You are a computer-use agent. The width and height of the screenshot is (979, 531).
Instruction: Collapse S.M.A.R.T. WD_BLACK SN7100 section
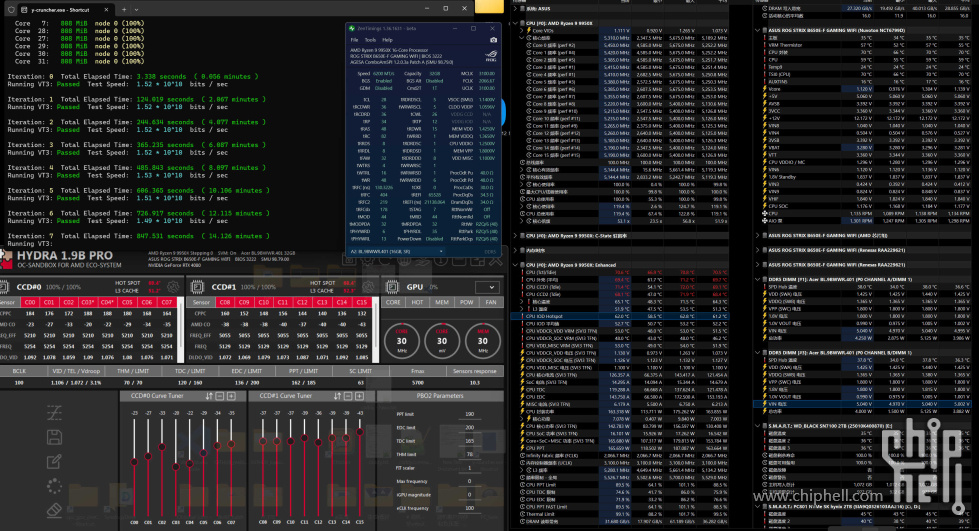pos(757,426)
